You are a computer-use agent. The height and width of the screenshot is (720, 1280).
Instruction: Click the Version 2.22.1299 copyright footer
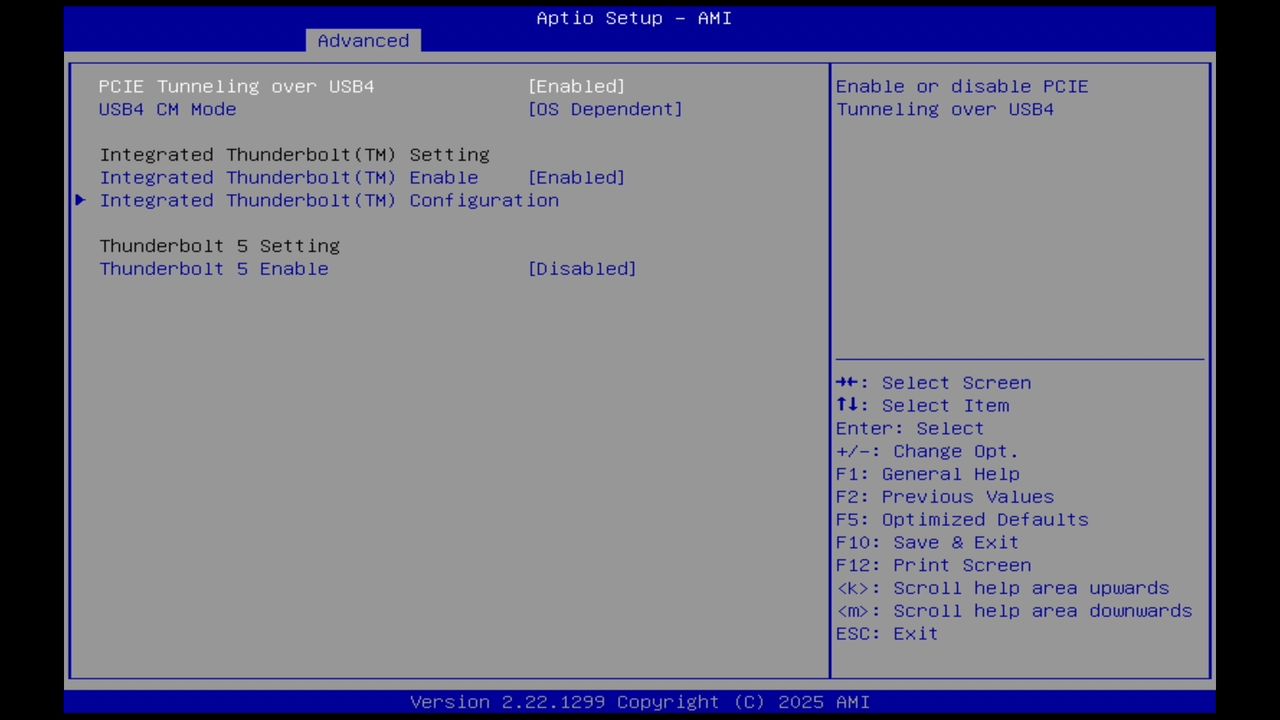coord(640,701)
